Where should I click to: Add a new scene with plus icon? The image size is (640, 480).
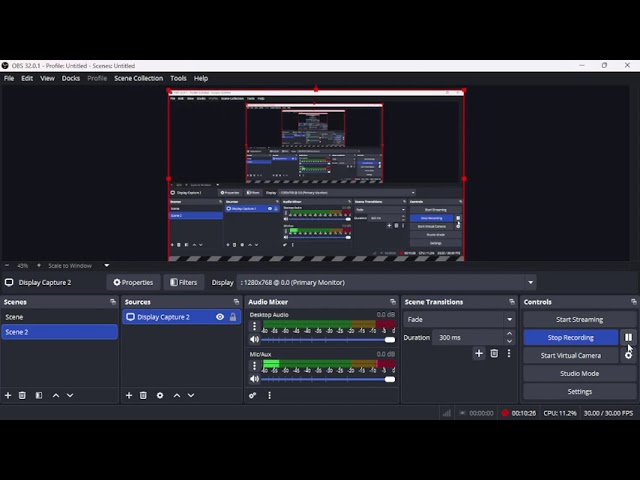[x=8, y=395]
